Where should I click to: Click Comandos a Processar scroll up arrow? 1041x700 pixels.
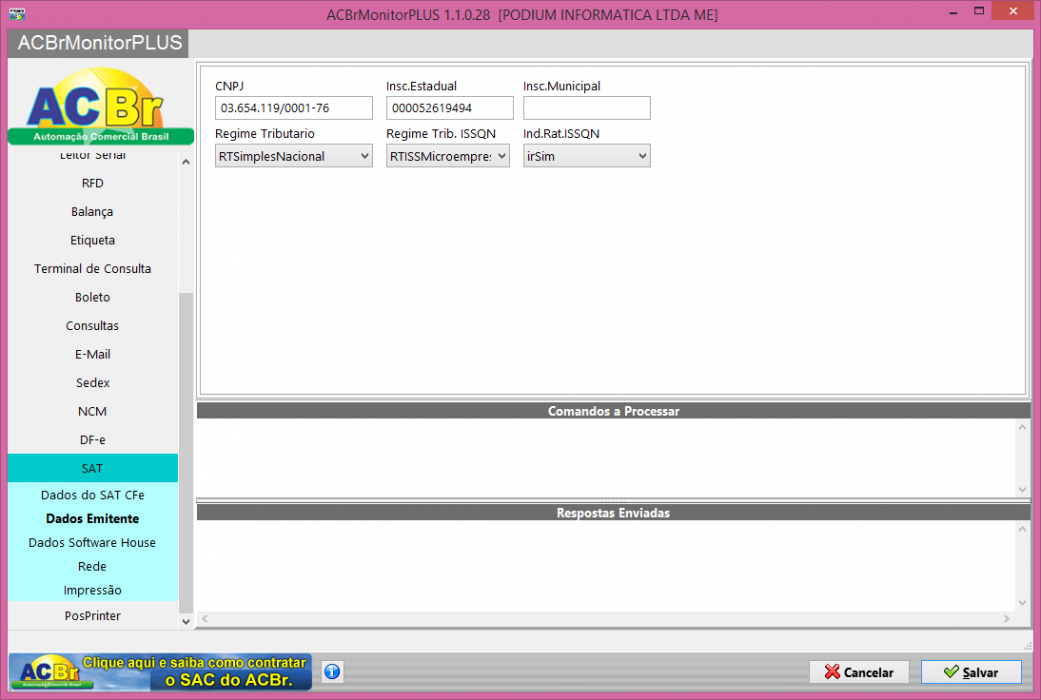click(1022, 427)
